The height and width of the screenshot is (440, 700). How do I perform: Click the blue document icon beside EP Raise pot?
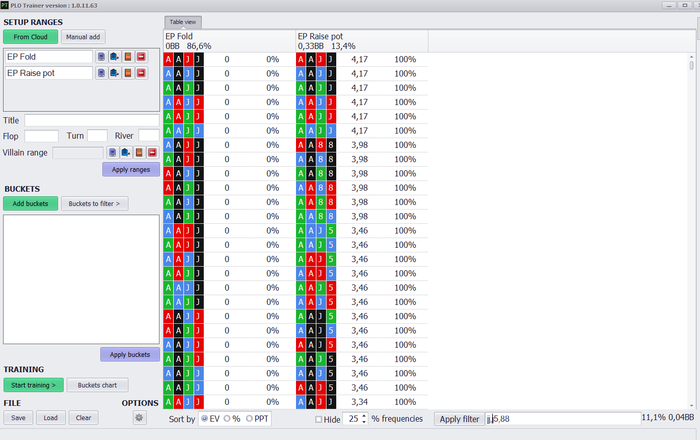pos(101,73)
